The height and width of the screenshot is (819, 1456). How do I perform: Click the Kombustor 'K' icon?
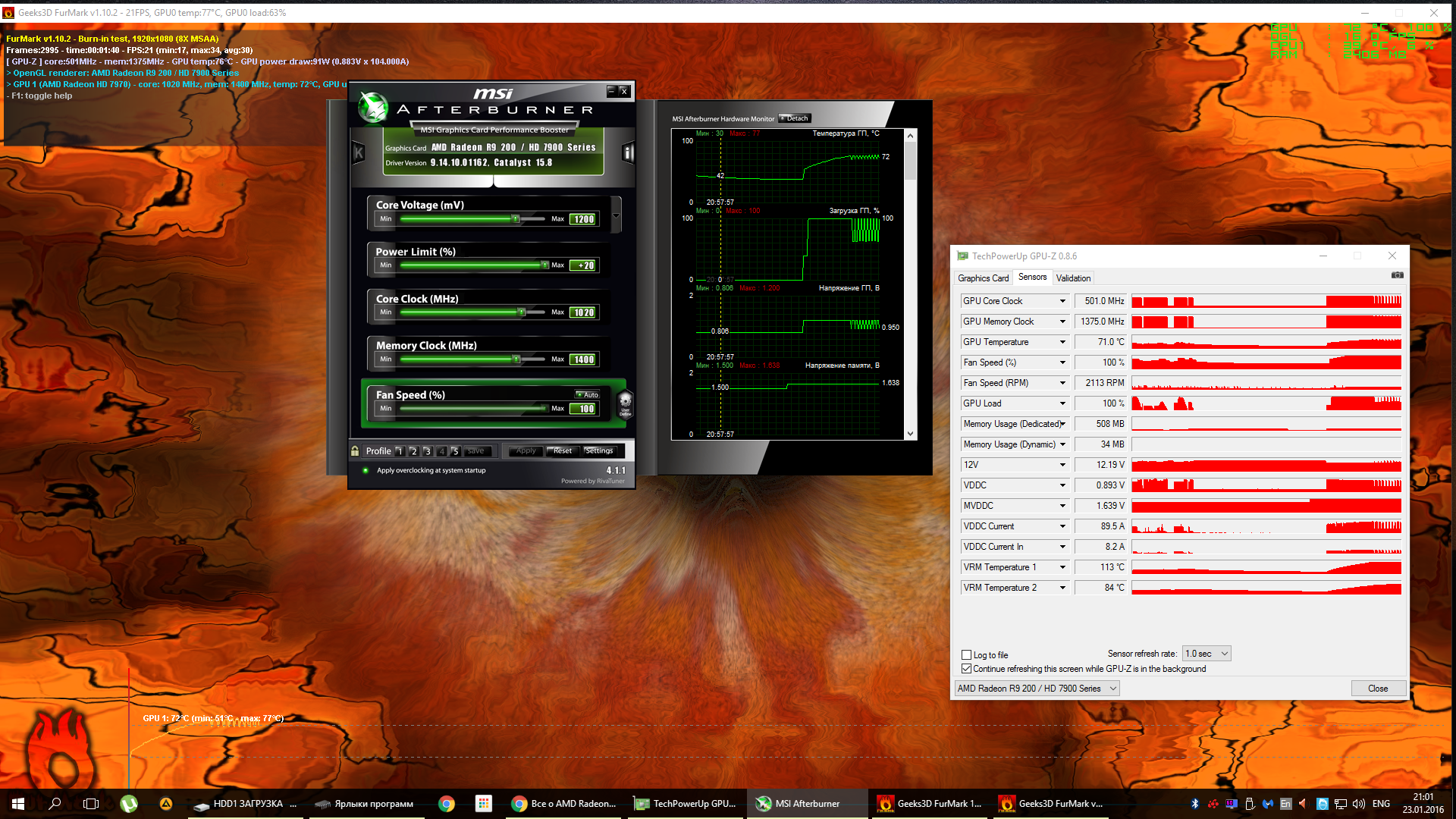(x=359, y=153)
